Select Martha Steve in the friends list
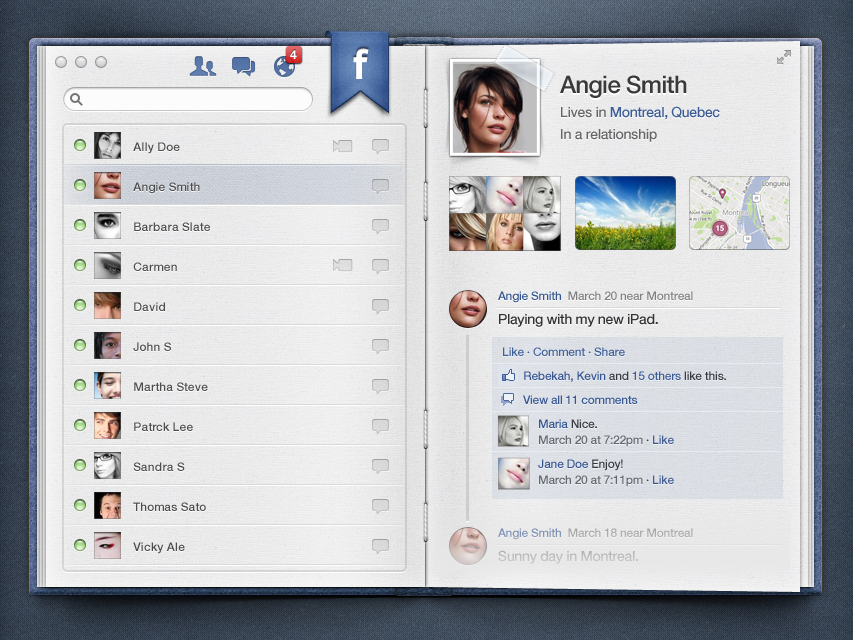Image resolution: width=853 pixels, height=640 pixels. tap(234, 386)
